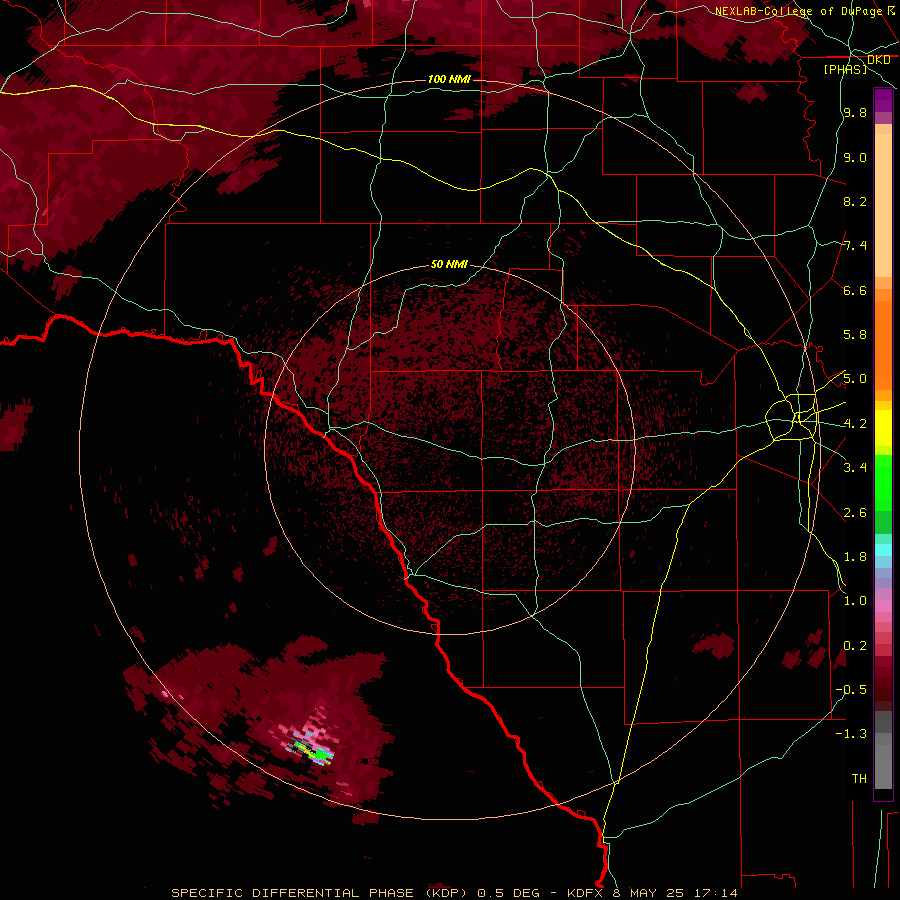Screen dimensions: 900x900
Task: Click the 1.8 legend value
Action: tap(855, 556)
